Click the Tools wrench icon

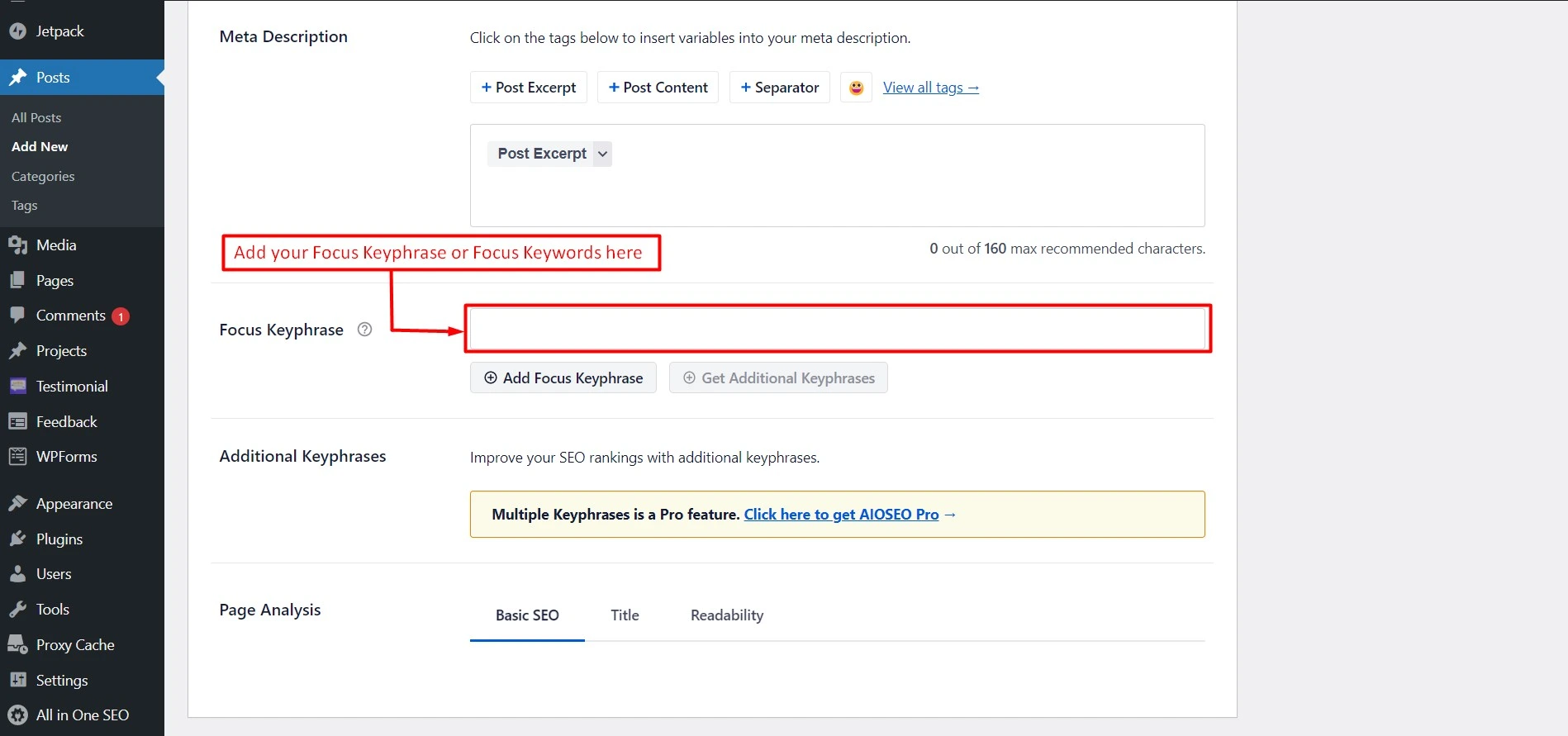tap(17, 610)
